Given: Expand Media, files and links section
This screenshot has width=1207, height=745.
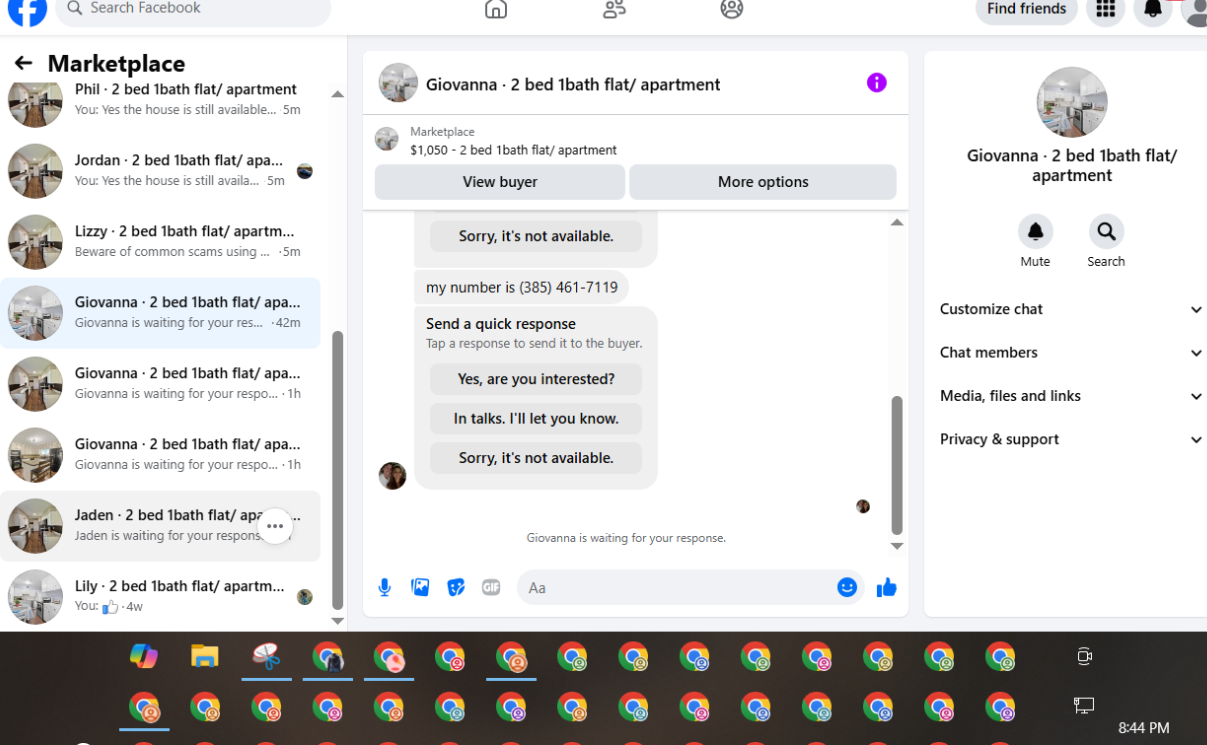Looking at the screenshot, I should pyautogui.click(x=1072, y=396).
